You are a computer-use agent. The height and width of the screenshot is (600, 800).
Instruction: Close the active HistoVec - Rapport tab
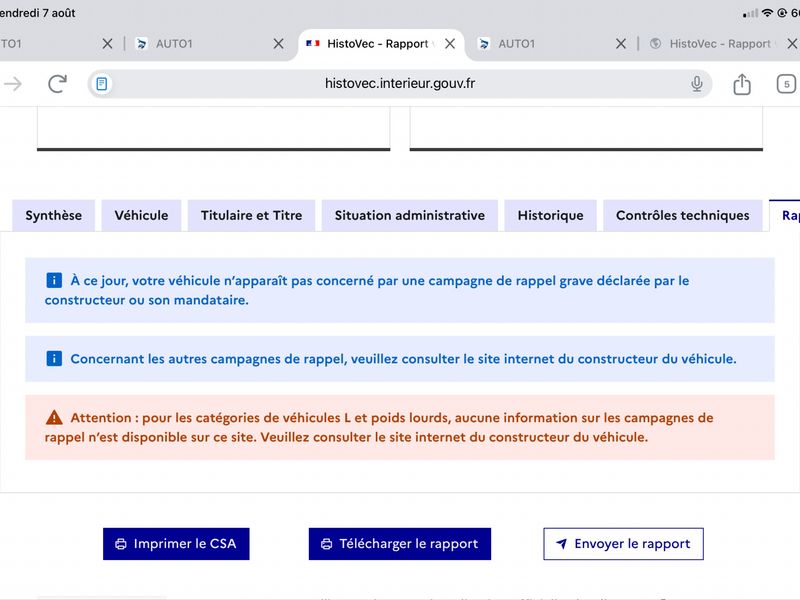coord(449,44)
